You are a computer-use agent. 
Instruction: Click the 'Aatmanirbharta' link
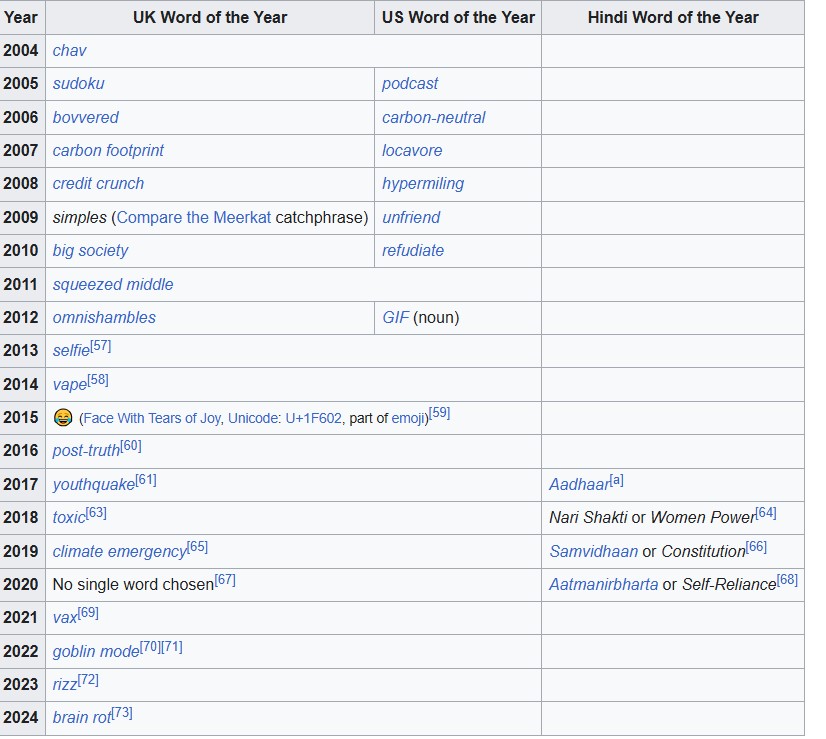click(604, 585)
